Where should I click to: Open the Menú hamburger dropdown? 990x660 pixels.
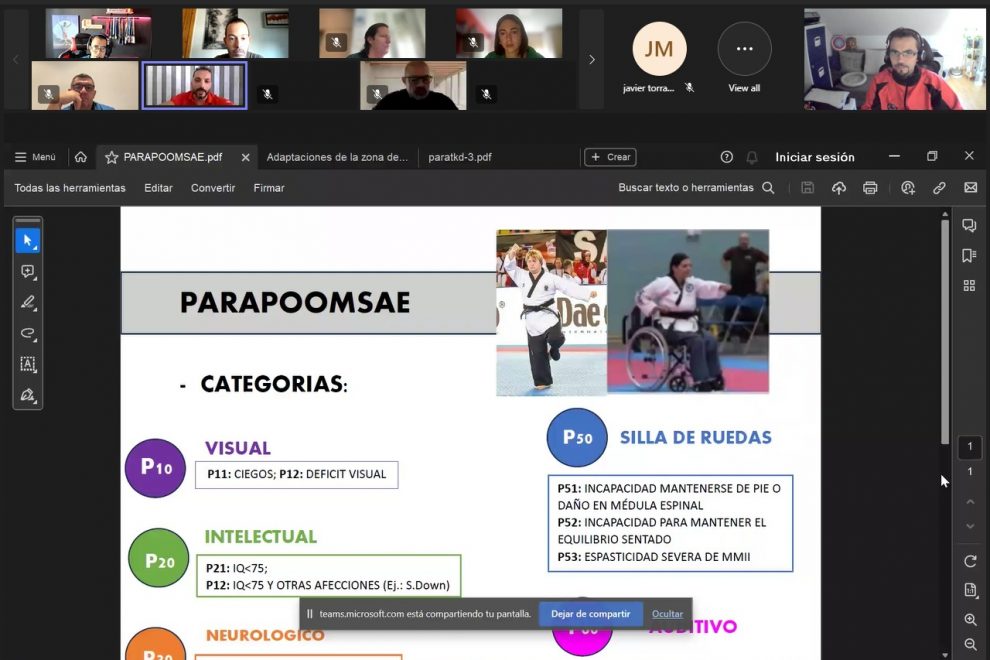tap(35, 157)
